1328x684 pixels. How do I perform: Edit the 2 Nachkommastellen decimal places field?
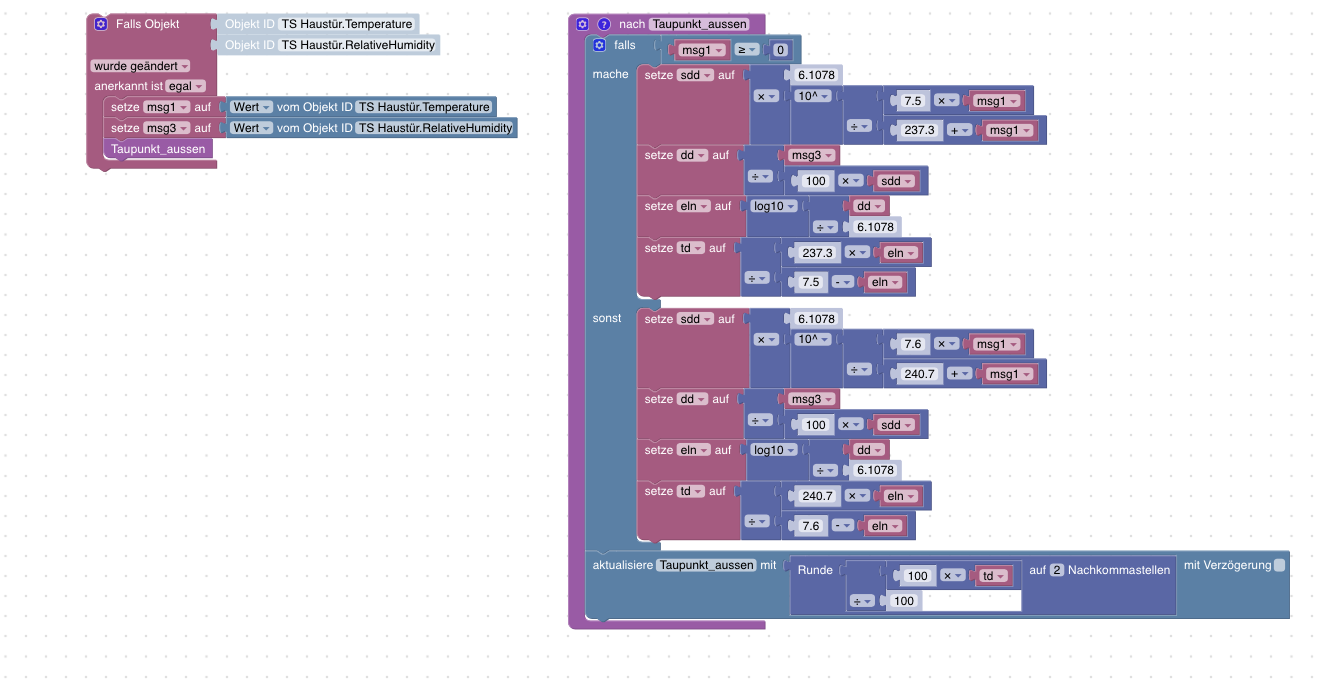[1056, 570]
